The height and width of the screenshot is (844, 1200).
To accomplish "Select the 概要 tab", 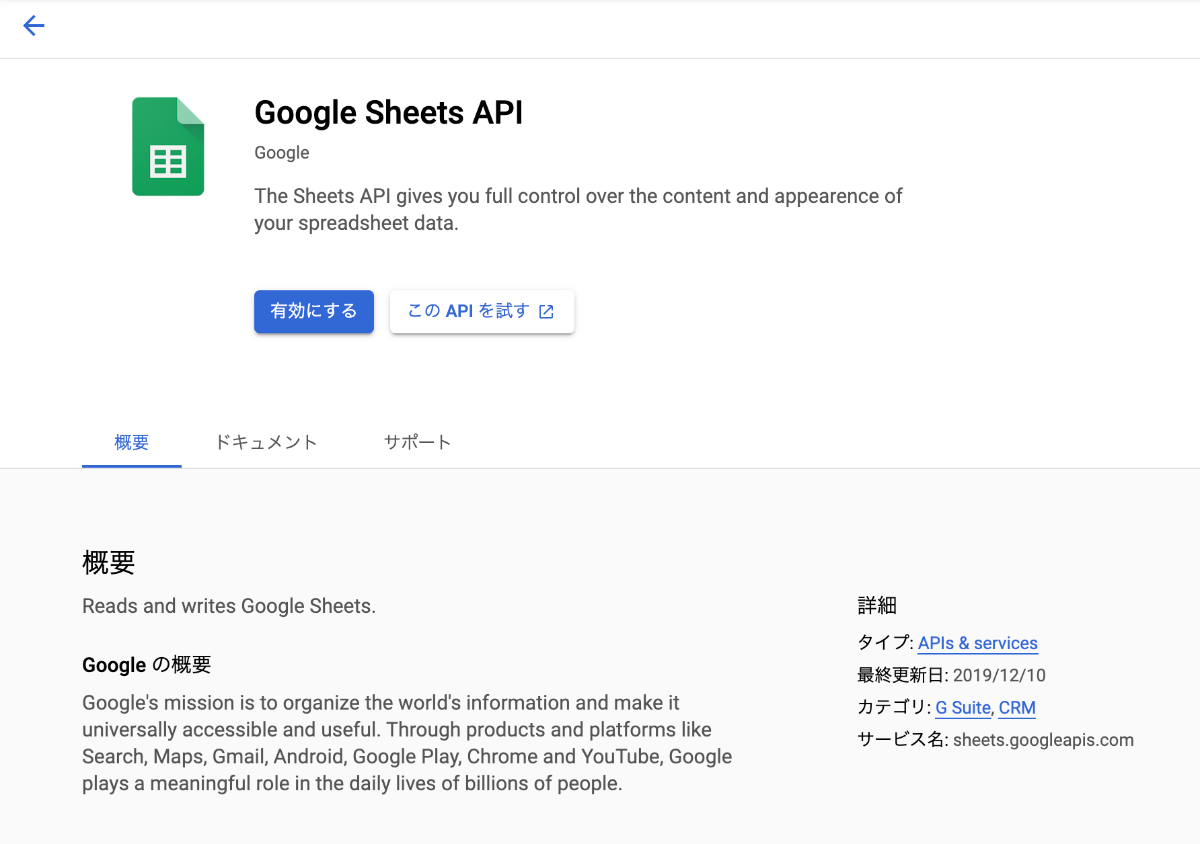I will (132, 442).
